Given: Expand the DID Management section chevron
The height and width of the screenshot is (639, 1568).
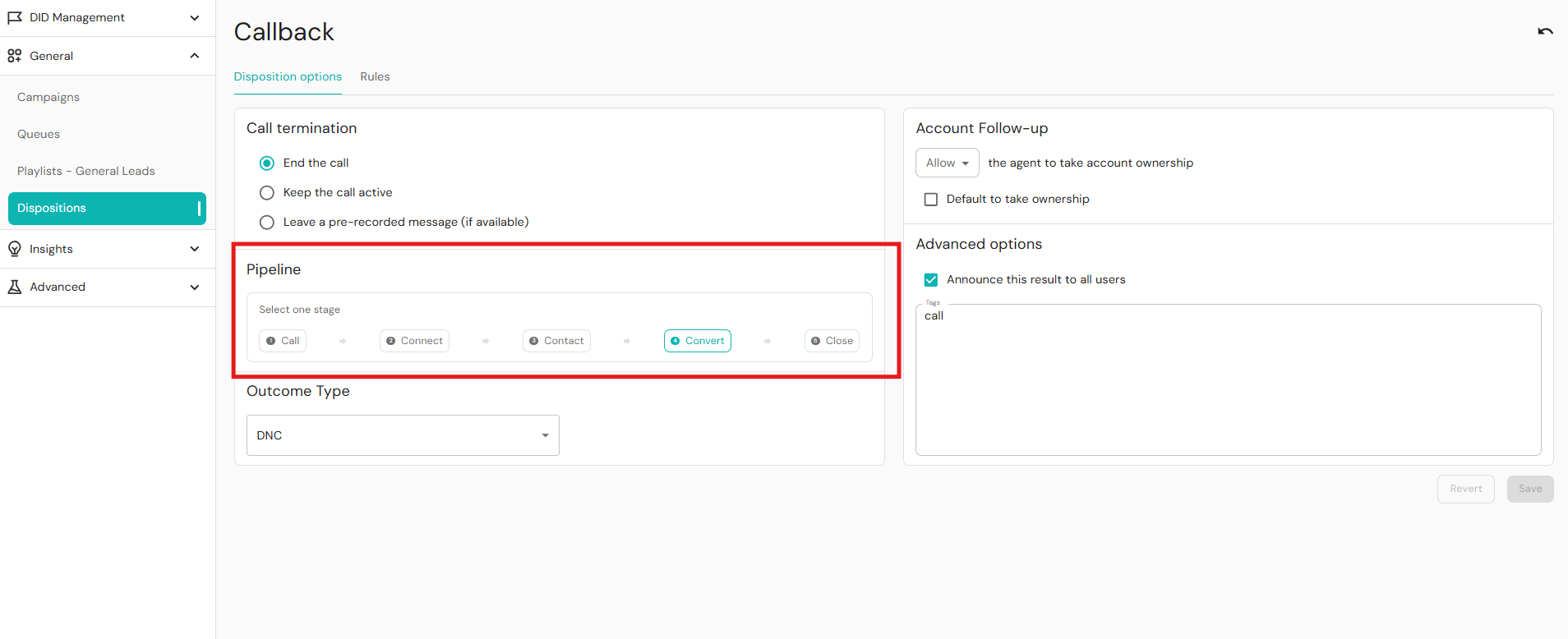Looking at the screenshot, I should coord(195,18).
